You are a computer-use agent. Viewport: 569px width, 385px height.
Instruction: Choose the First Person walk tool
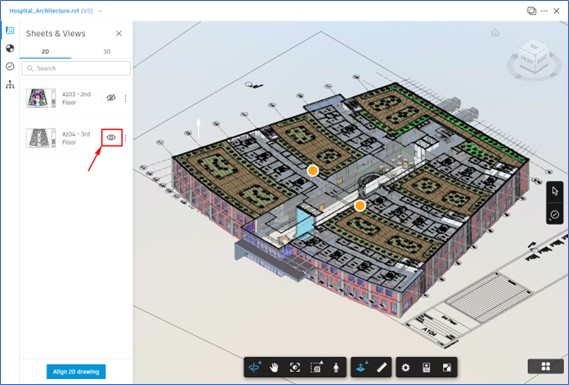pyautogui.click(x=336, y=368)
